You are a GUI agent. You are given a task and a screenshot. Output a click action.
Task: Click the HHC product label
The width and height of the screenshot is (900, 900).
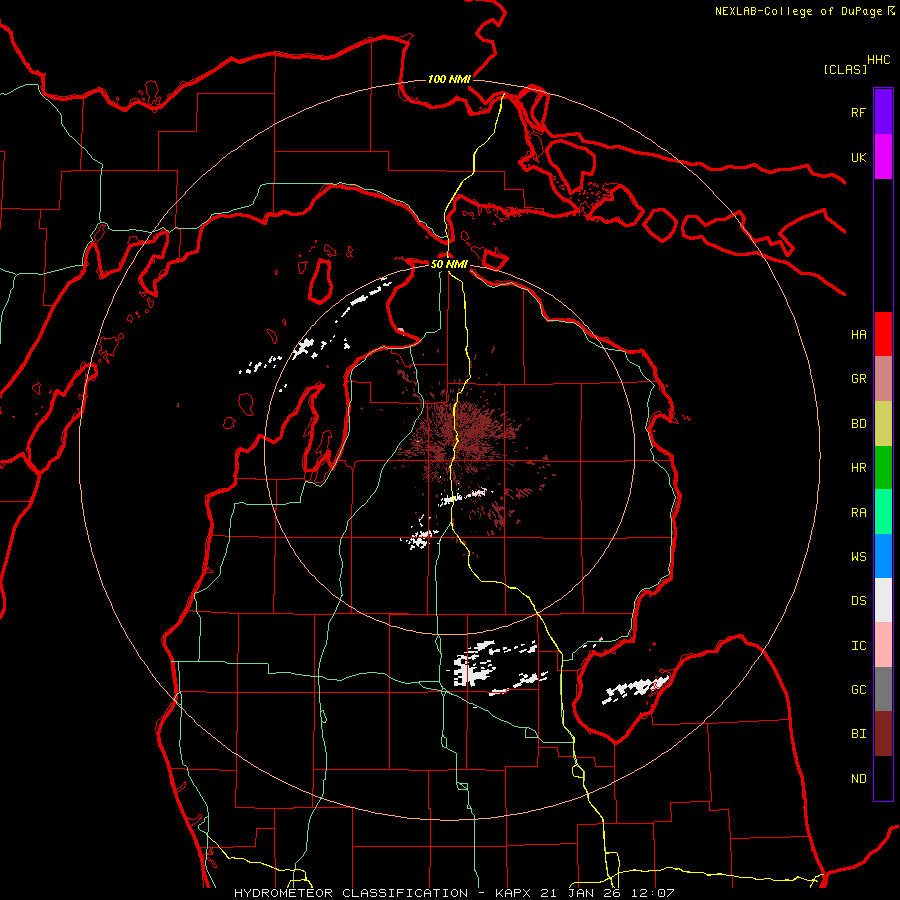pos(878,60)
